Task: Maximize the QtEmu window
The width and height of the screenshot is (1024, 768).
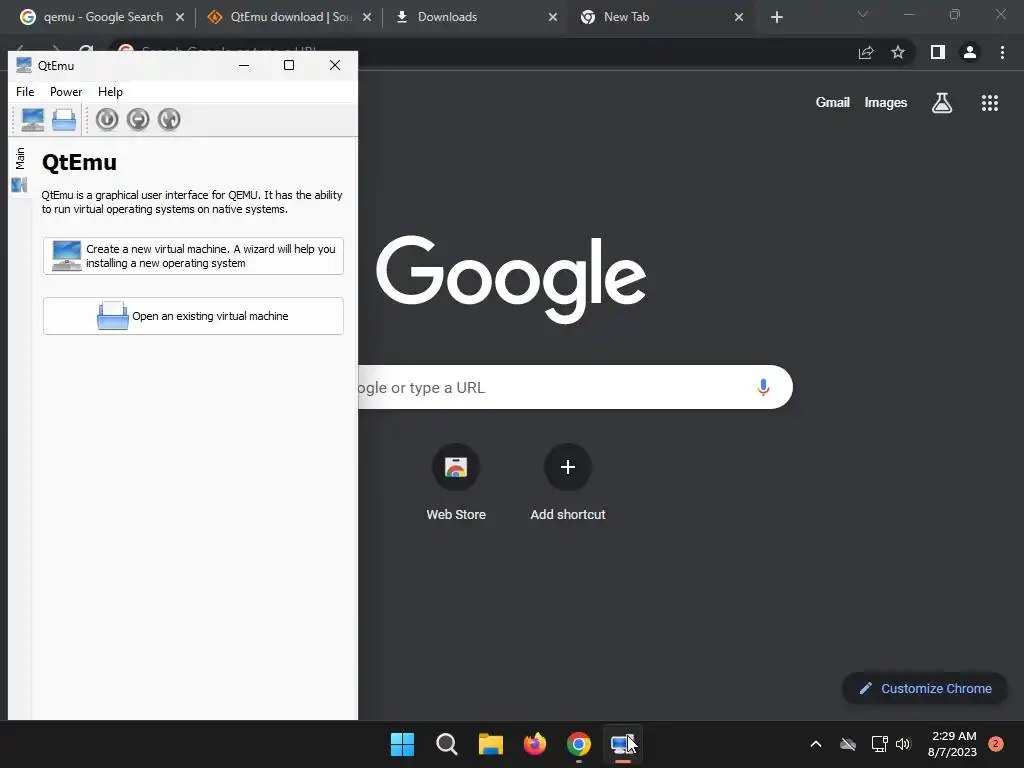Action: [x=289, y=65]
